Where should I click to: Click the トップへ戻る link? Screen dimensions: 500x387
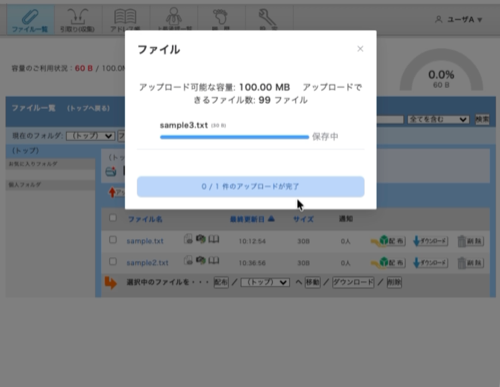click(x=88, y=108)
